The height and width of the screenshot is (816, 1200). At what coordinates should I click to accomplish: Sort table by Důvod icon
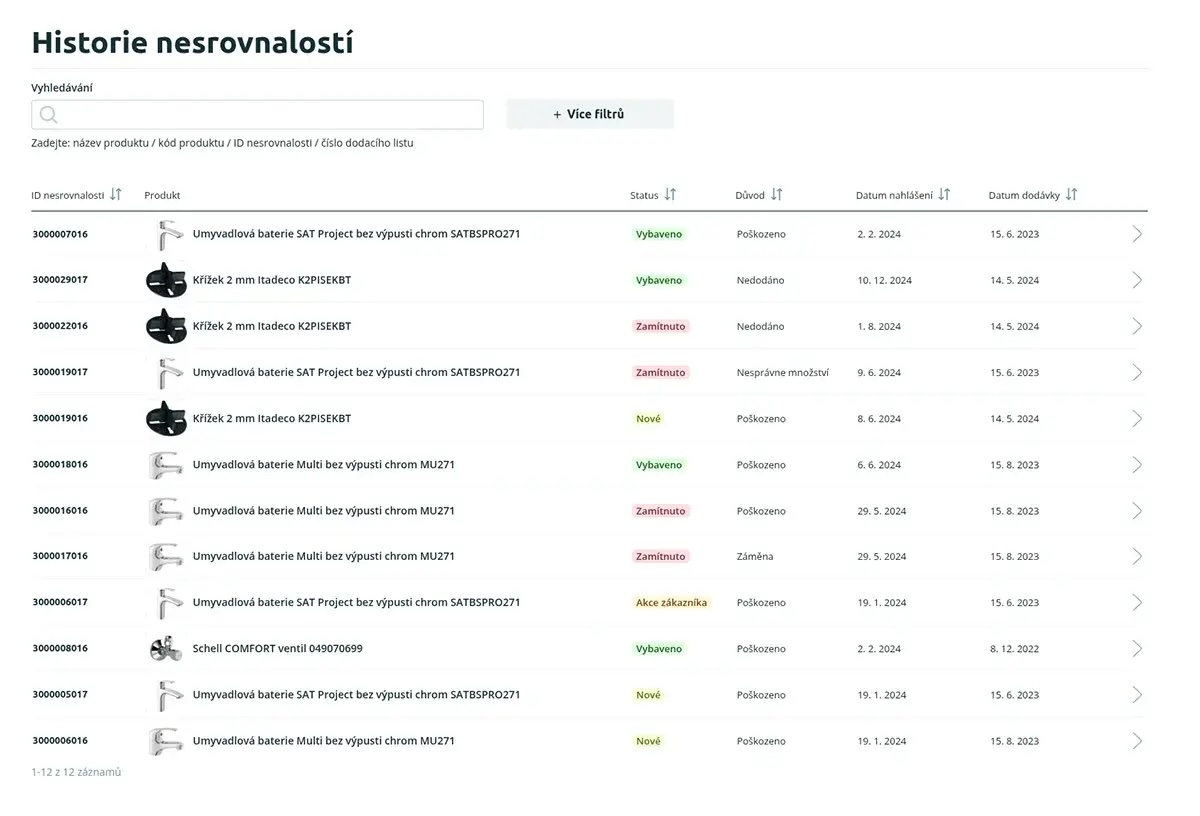(x=777, y=195)
